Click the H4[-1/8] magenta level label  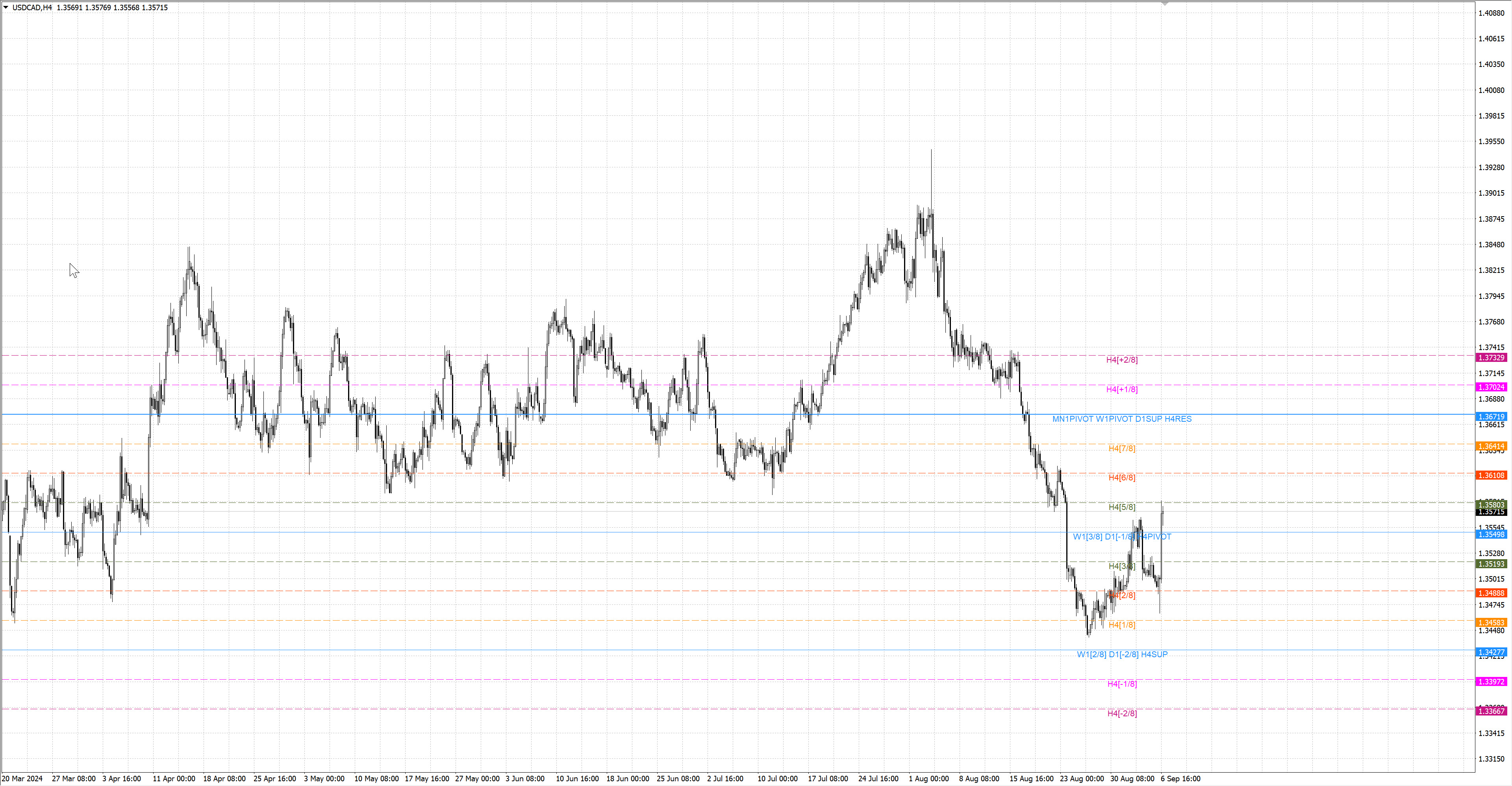point(1122,684)
